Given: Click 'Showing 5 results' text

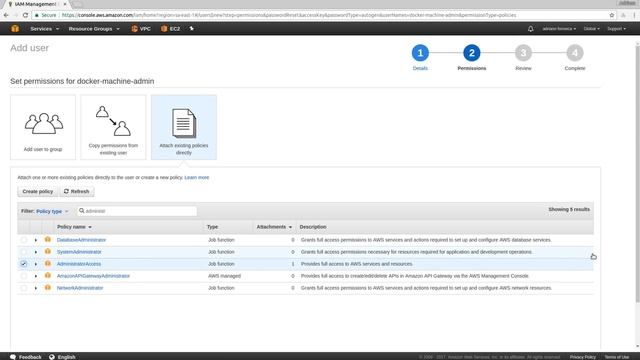Looking at the screenshot, I should [569, 209].
